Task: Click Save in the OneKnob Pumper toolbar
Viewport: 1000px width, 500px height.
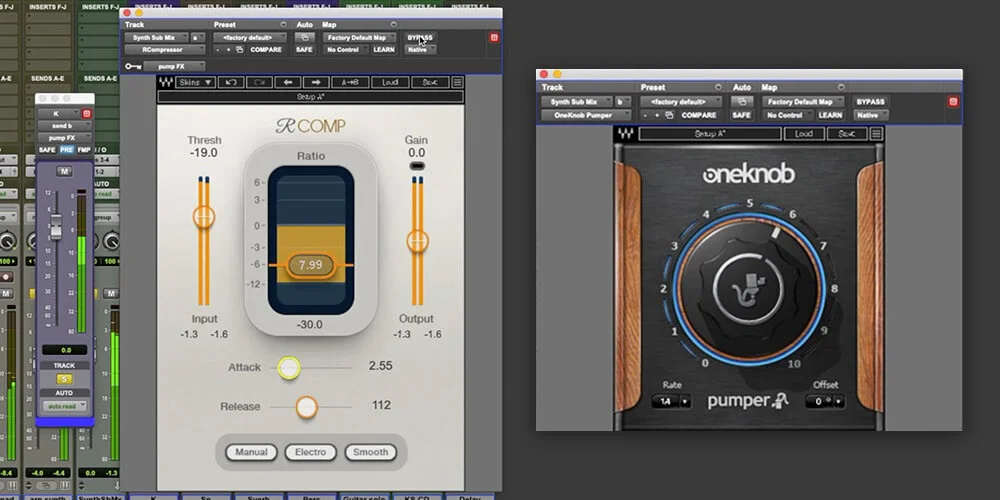Action: coord(847,134)
